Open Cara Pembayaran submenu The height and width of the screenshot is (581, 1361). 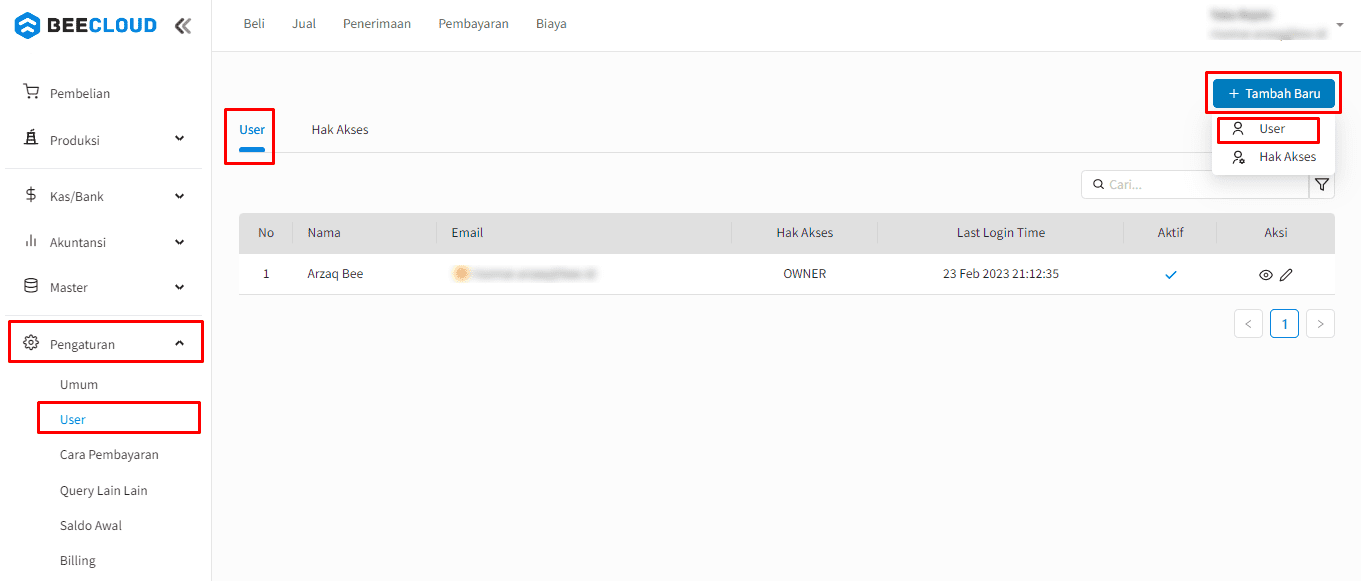click(x=109, y=455)
